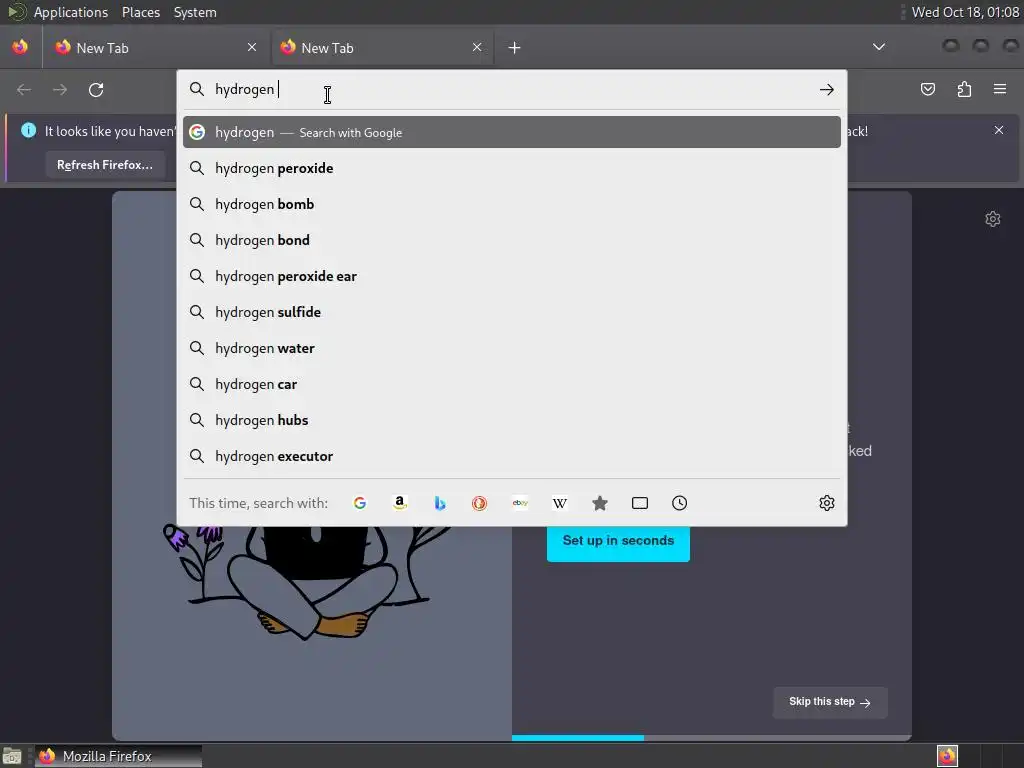Image resolution: width=1024 pixels, height=768 pixels.
Task: Choose suggestion 'hydrogen peroxide'
Action: pyautogui.click(x=512, y=168)
